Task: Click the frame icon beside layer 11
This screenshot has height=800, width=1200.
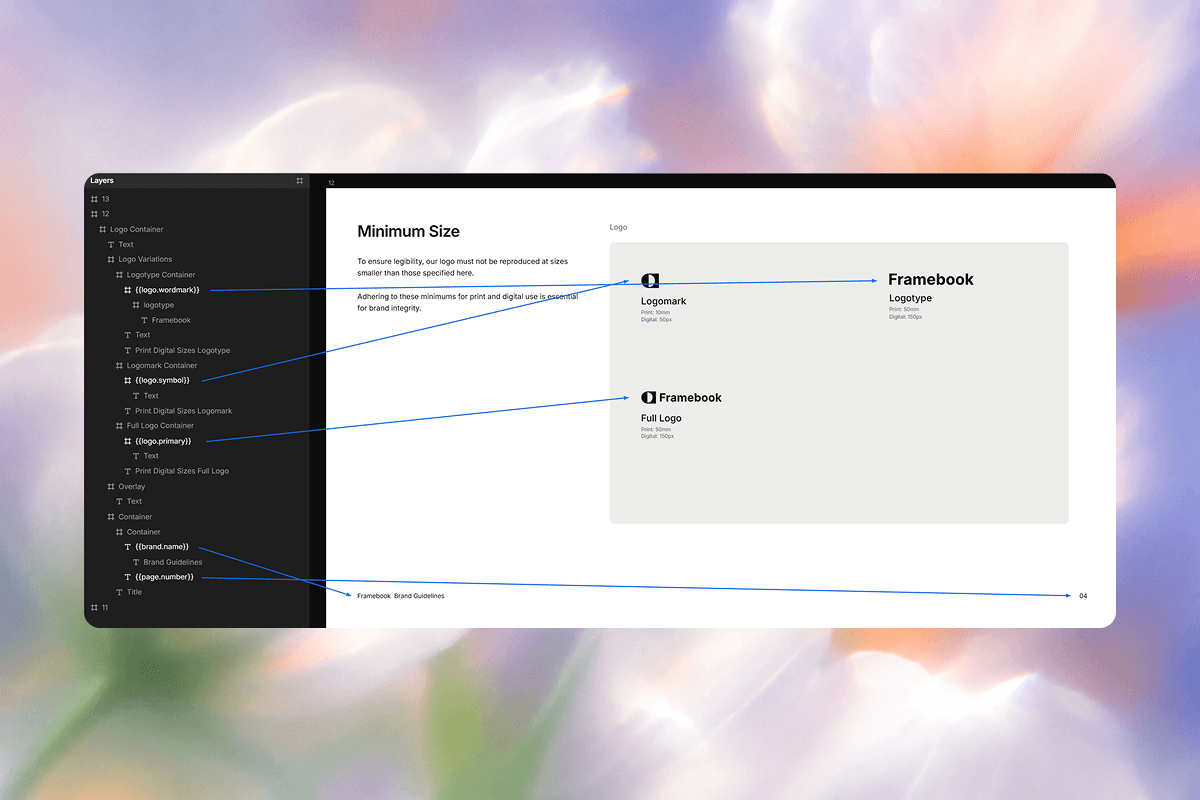Action: (x=95, y=607)
